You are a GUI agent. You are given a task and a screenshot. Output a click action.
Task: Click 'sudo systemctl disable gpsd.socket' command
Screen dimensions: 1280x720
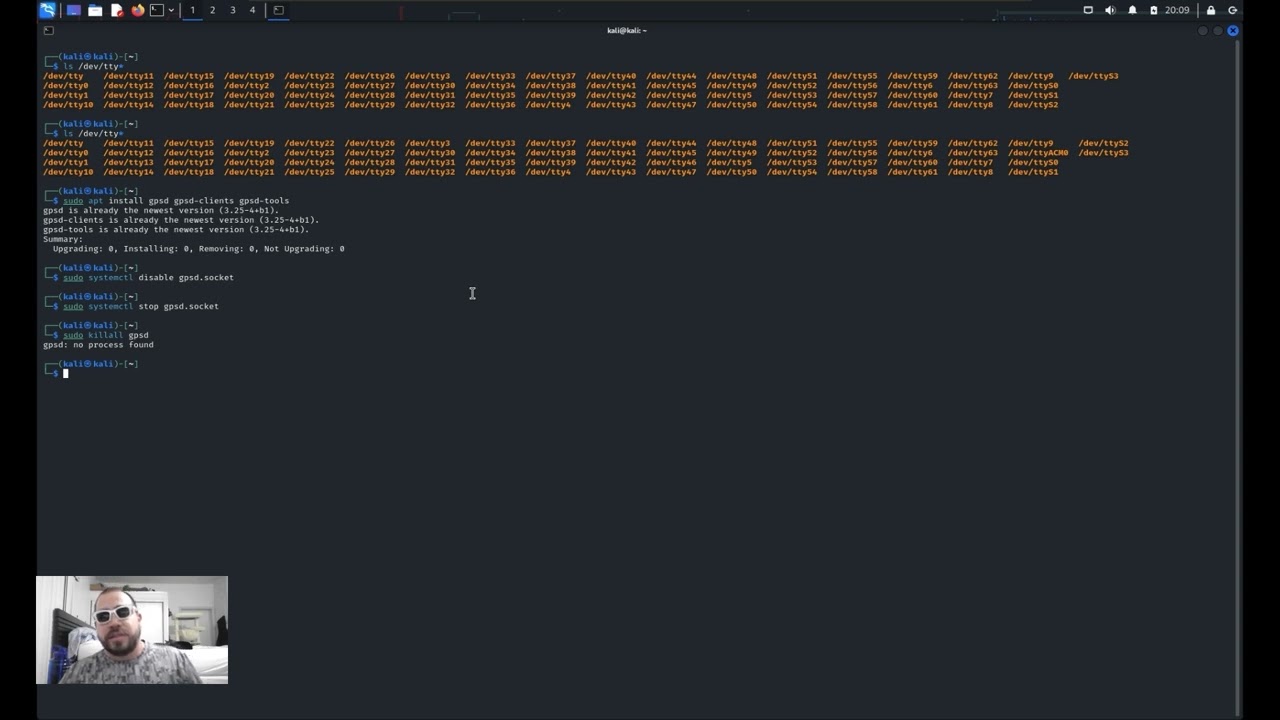click(x=148, y=277)
